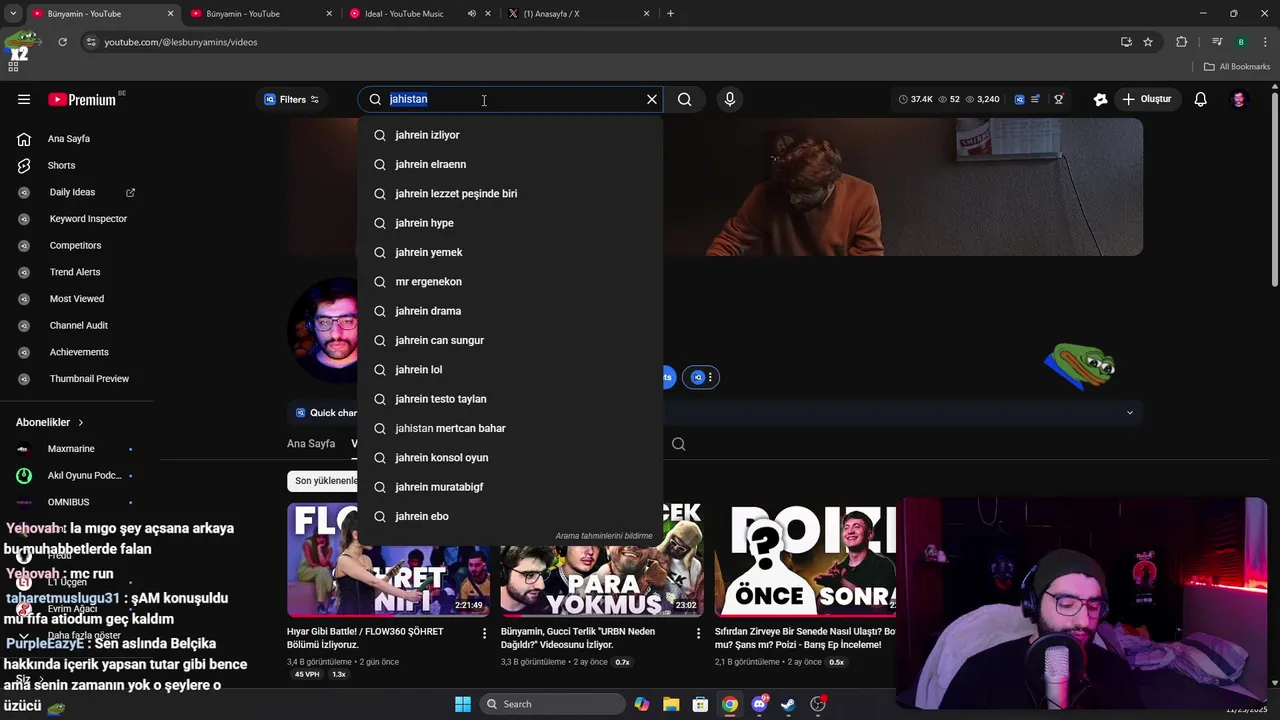Select suggestion 'jahrein konsol oyun'
Image resolution: width=1280 pixels, height=720 pixels.
pyautogui.click(x=510, y=458)
